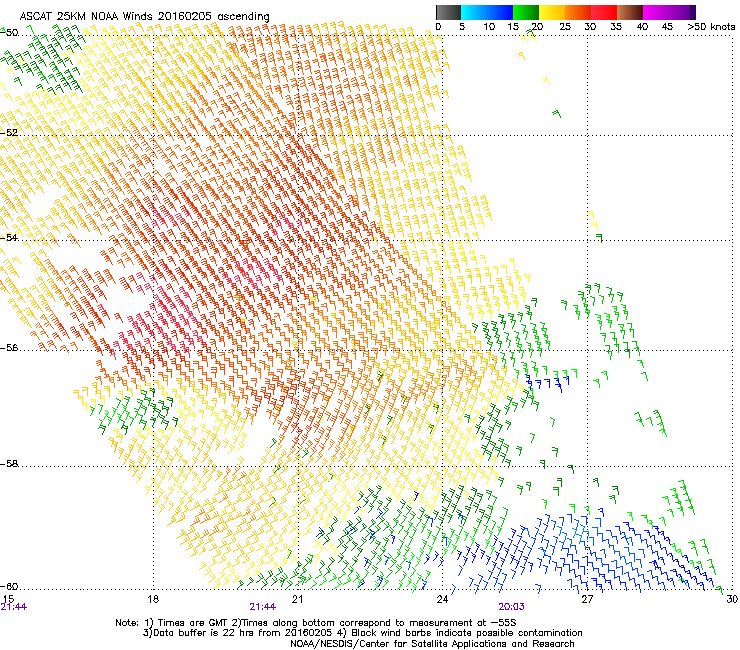The width and height of the screenshot is (740, 650).
Task: Click the '10' legend scale label
Action: pyautogui.click(x=489, y=27)
